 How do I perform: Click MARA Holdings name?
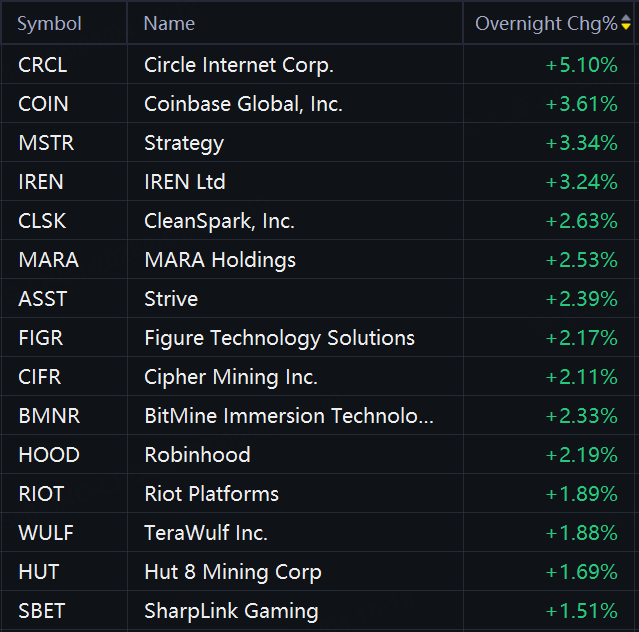point(220,260)
